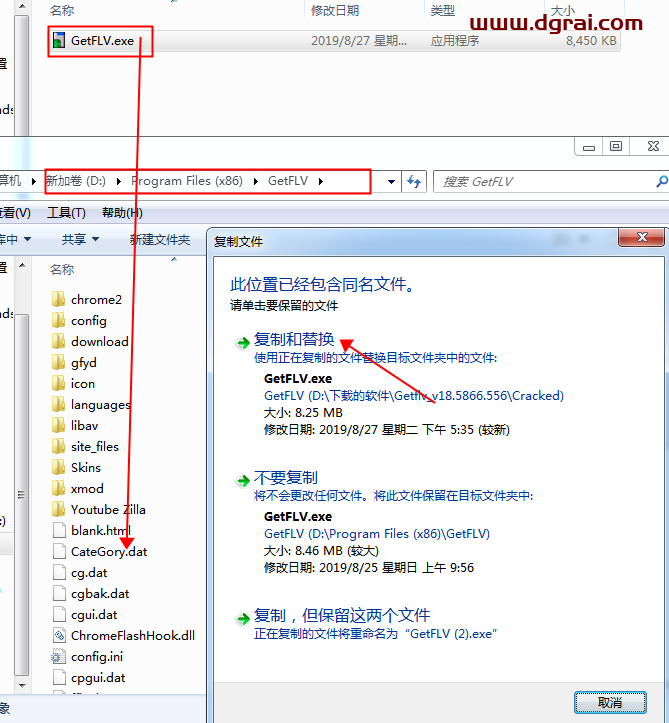Open the 共享 dropdown in the toolbar
The image size is (669, 723).
coord(81,239)
